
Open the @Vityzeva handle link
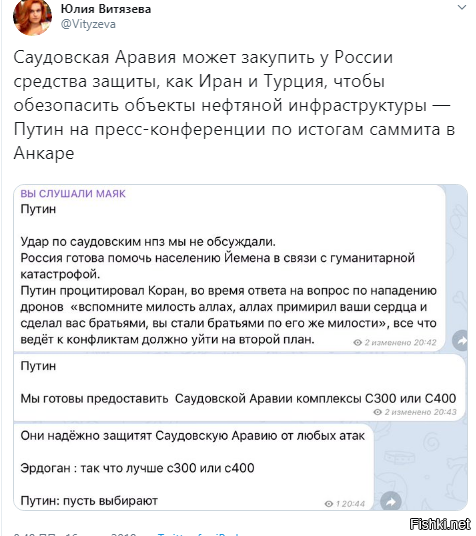[x=88, y=24]
